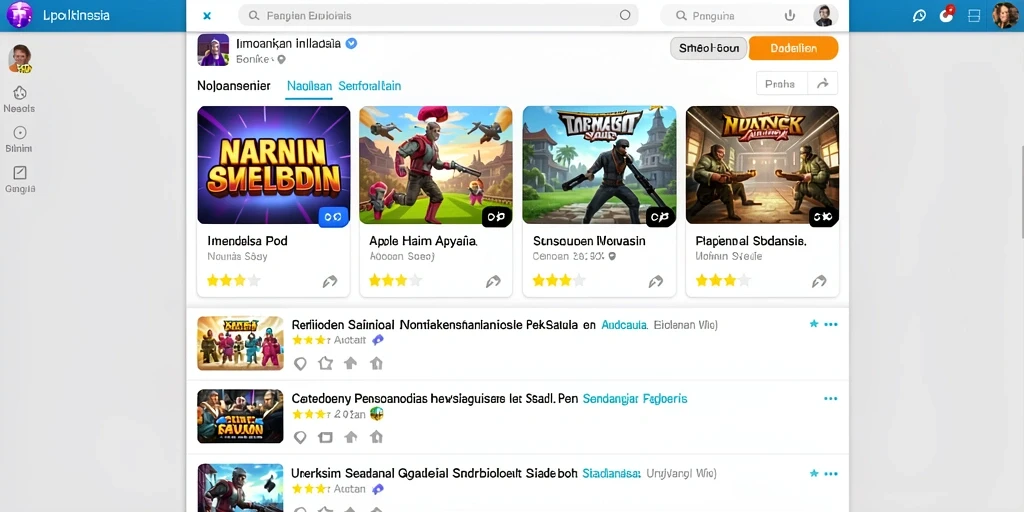Click badge icon on Flapenoal Sbdansie thumbnail
This screenshot has width=1024, height=512.
coord(823,217)
